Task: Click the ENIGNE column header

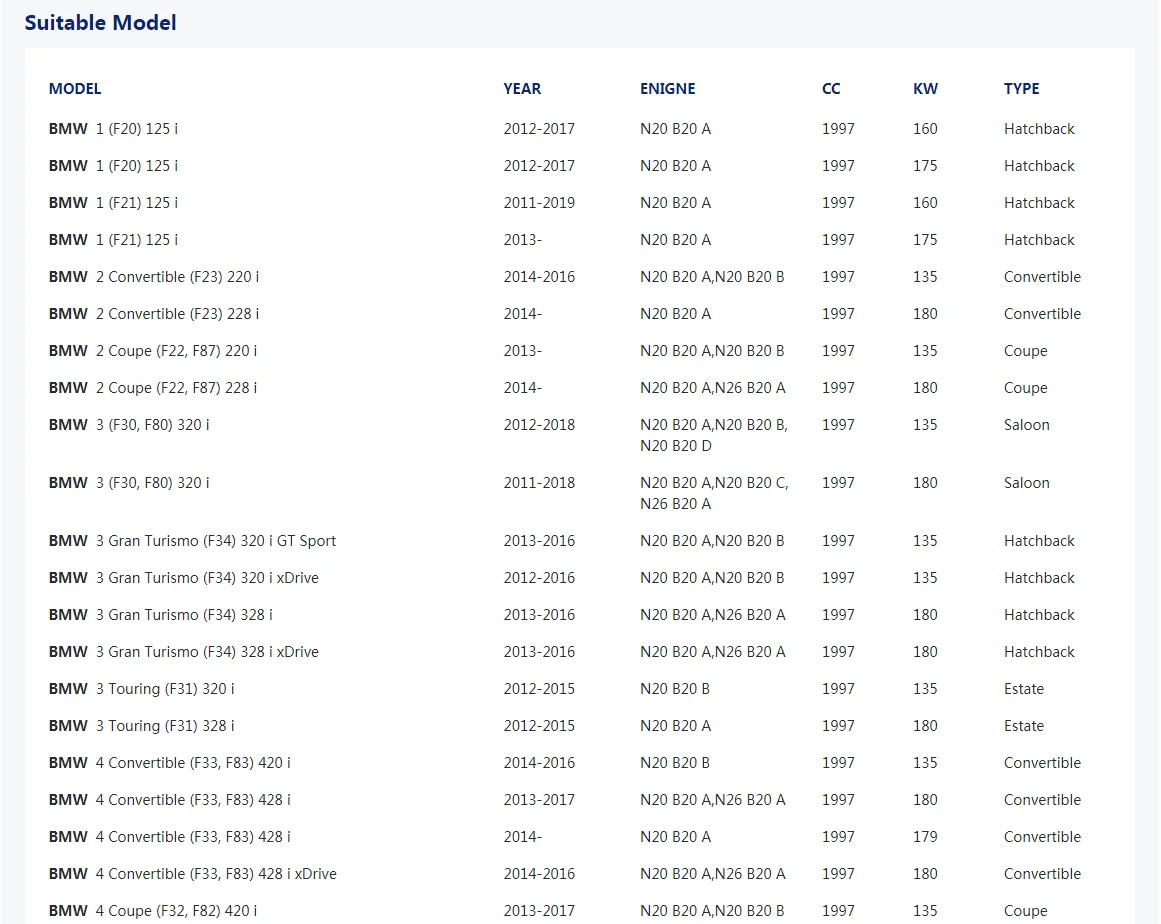Action: (667, 89)
